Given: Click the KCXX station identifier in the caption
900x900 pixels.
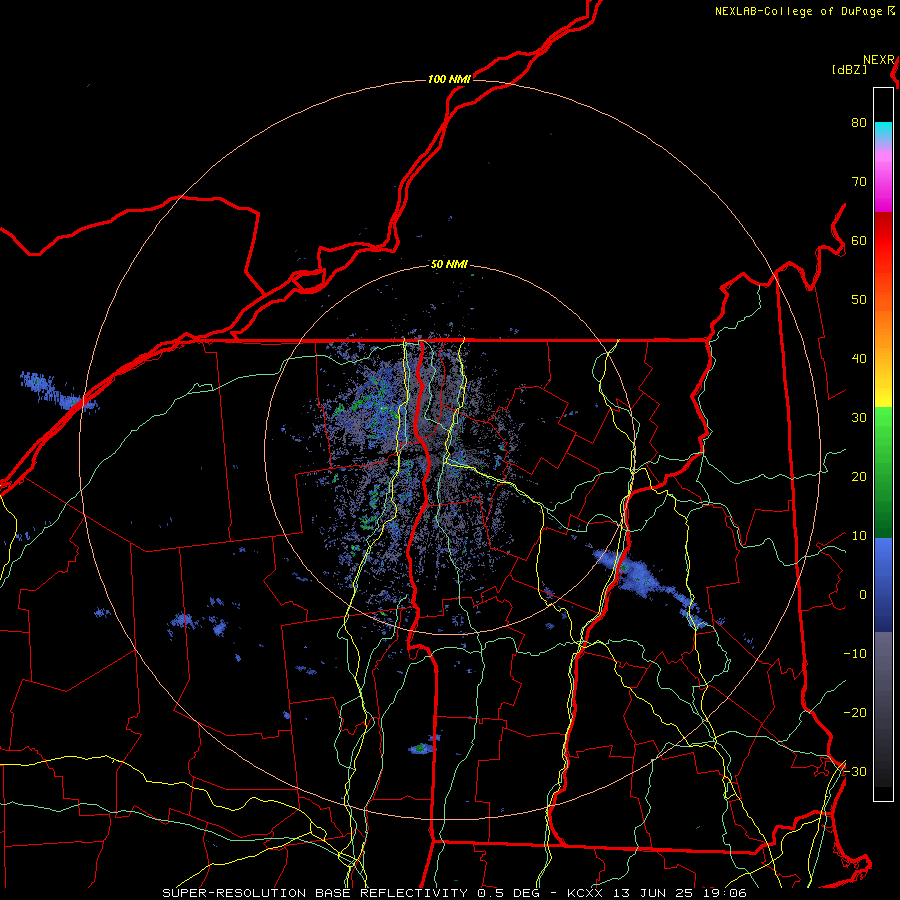Looking at the screenshot, I should 585,893.
